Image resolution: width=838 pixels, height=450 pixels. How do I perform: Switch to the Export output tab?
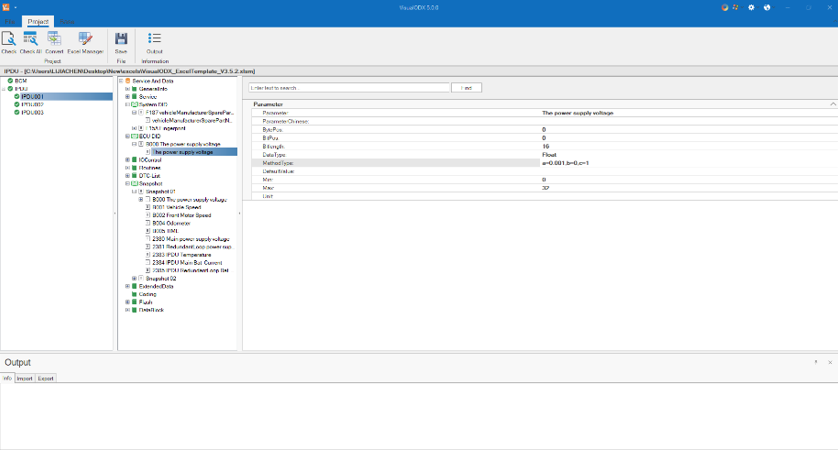pyautogui.click(x=46, y=379)
